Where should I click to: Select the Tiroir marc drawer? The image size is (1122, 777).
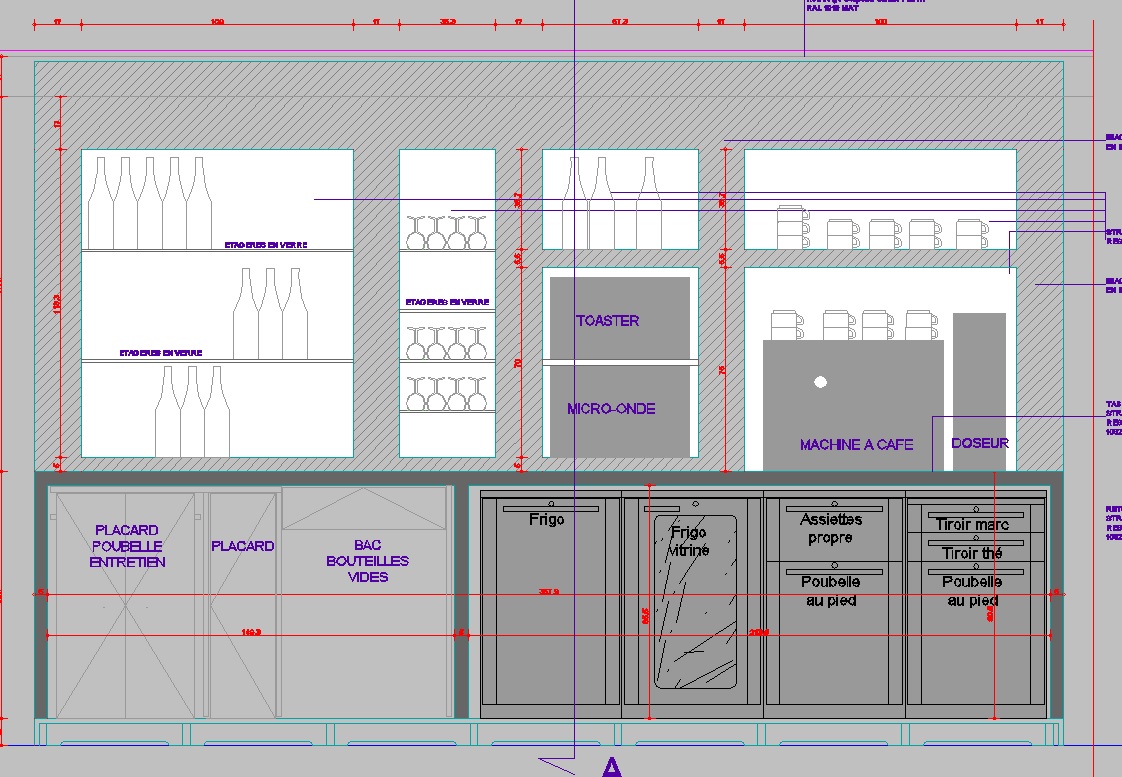coord(976,519)
